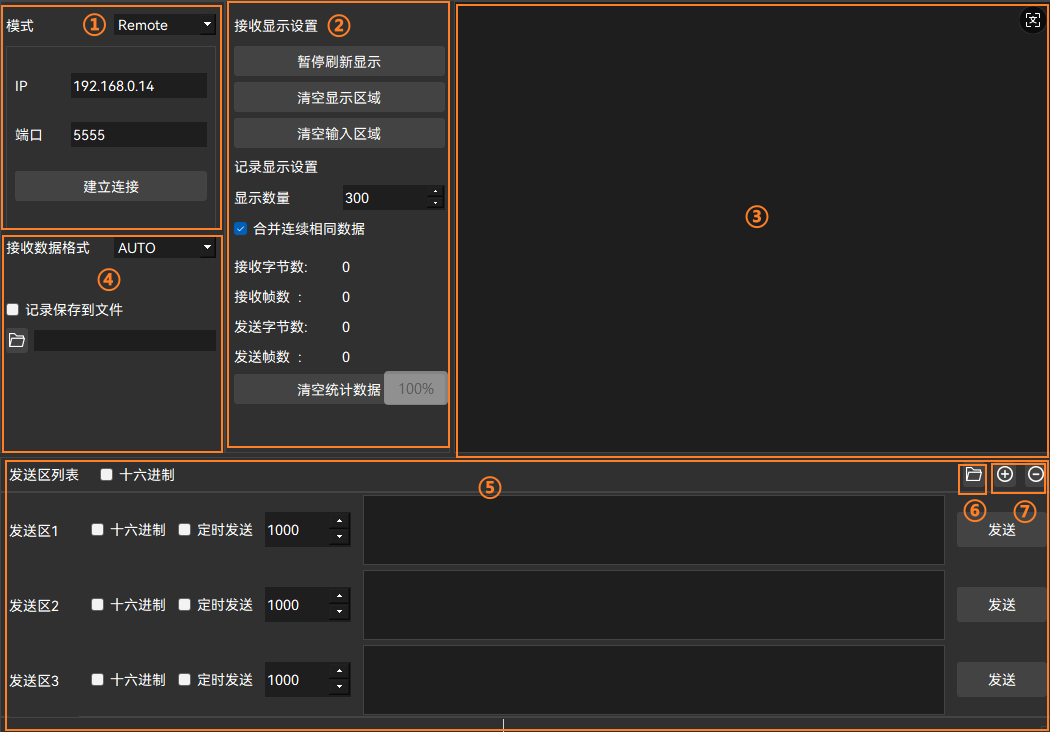Increase the 显示数量 value with the up arrow
Image resolution: width=1050 pixels, height=732 pixels.
point(434,192)
